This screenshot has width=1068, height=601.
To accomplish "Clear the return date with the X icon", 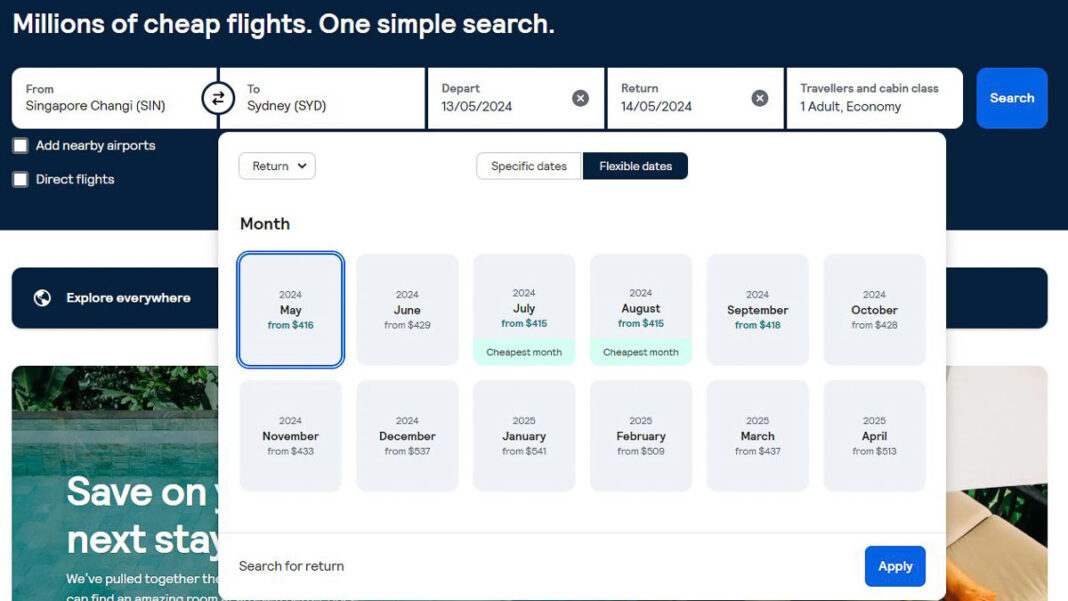I will 760,97.
